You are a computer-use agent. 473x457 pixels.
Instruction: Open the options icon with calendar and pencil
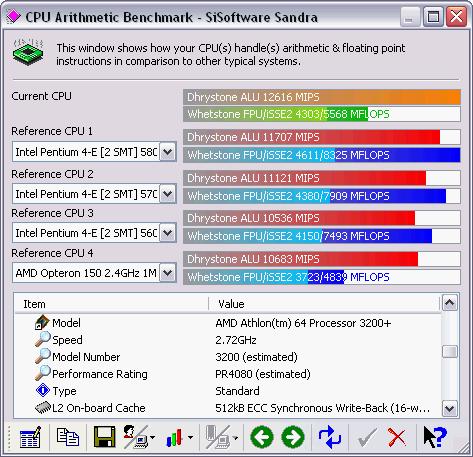tap(30, 437)
